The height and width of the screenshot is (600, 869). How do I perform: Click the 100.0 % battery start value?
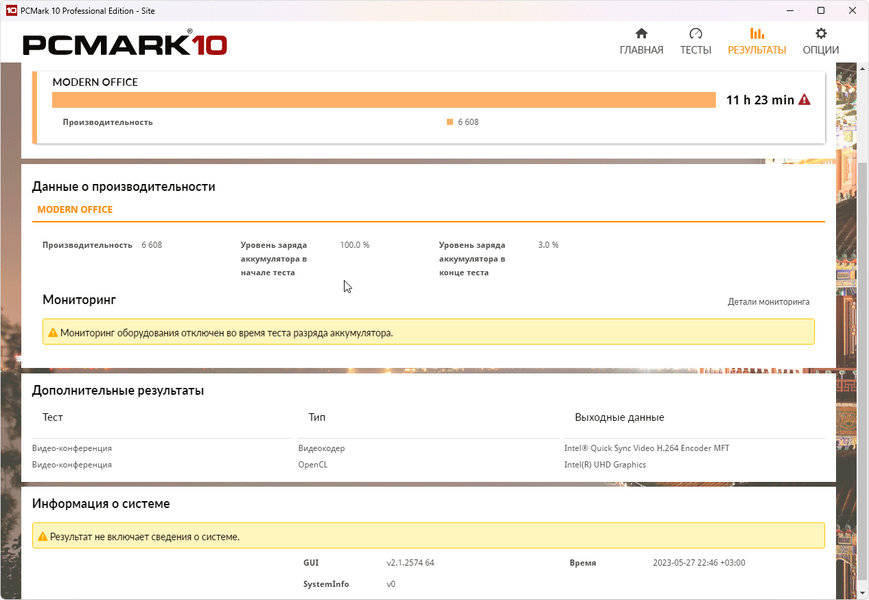tap(355, 245)
